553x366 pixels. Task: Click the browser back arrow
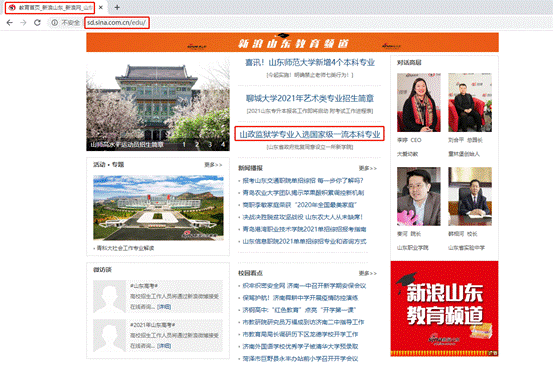click(x=10, y=23)
